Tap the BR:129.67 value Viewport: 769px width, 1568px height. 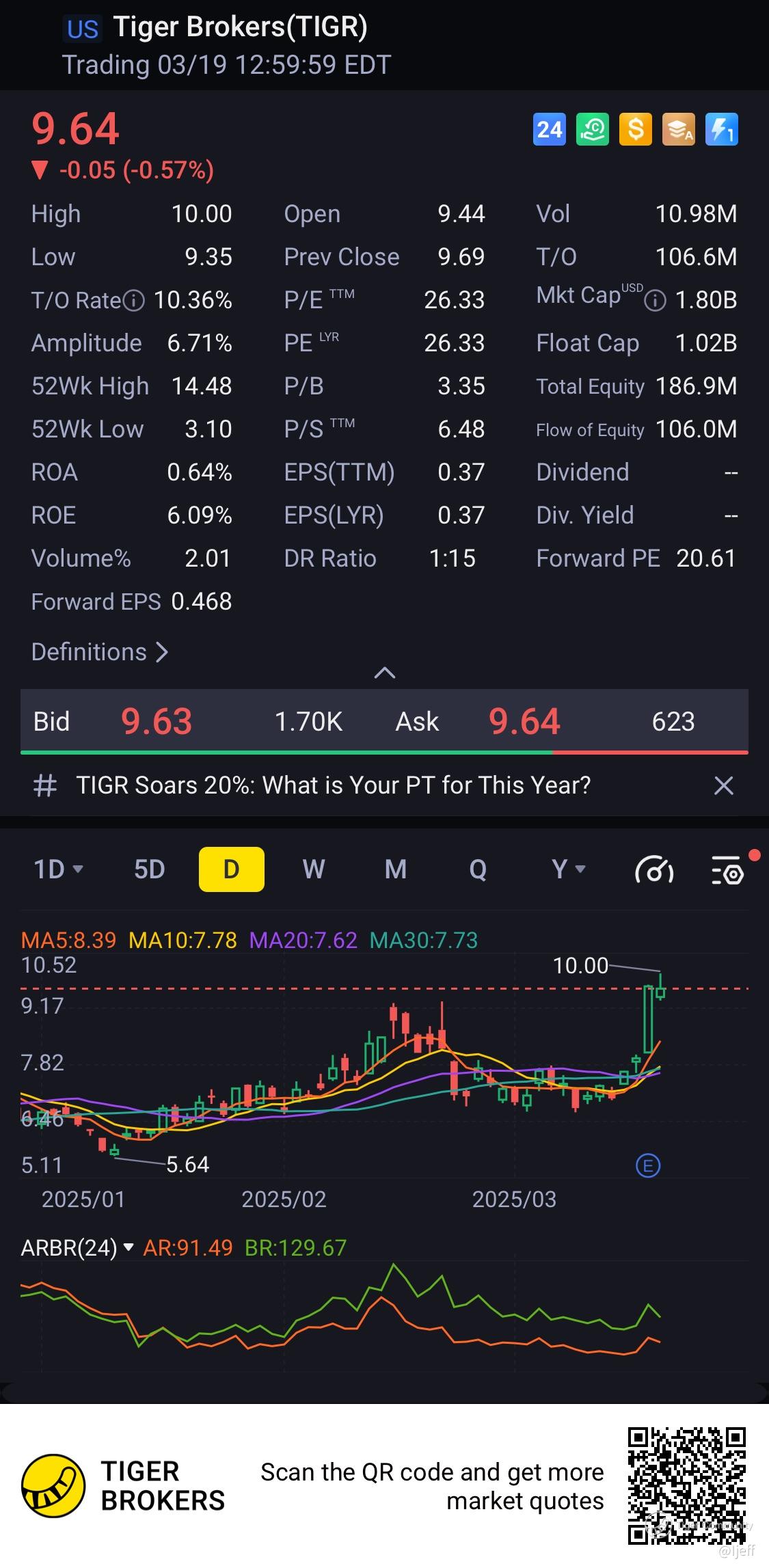pyautogui.click(x=296, y=1248)
